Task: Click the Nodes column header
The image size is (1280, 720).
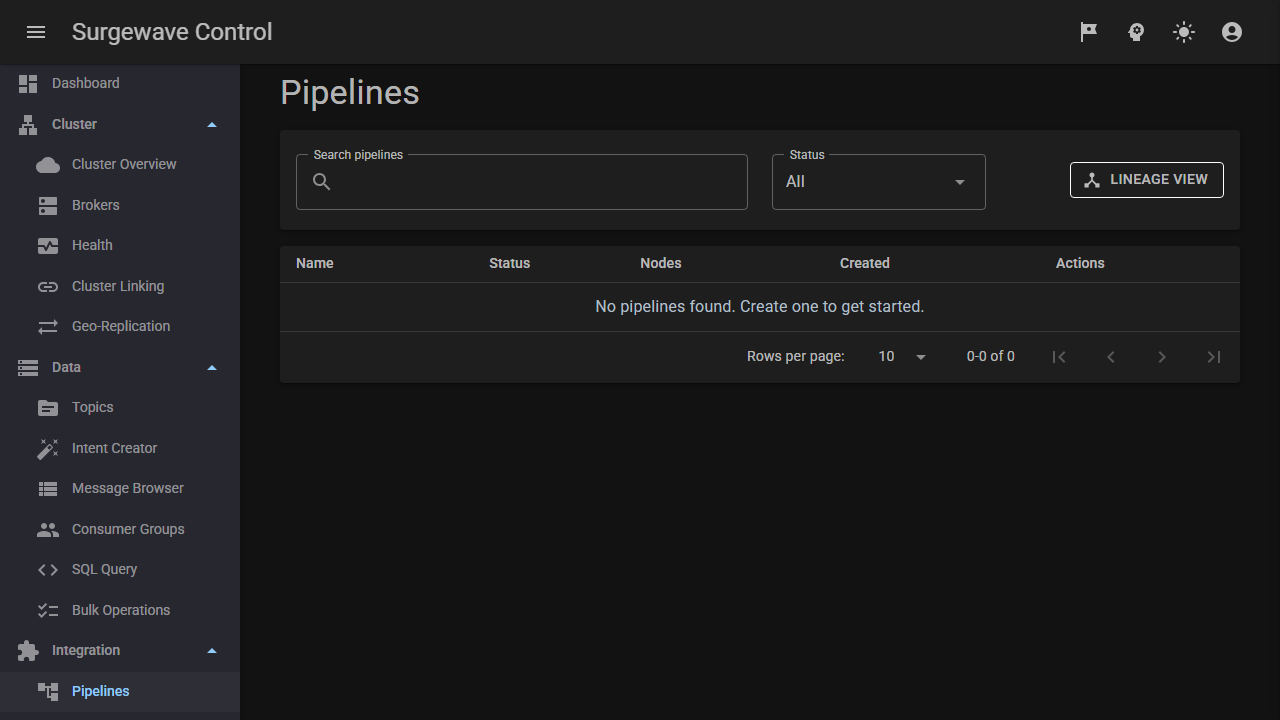Action: [x=661, y=264]
